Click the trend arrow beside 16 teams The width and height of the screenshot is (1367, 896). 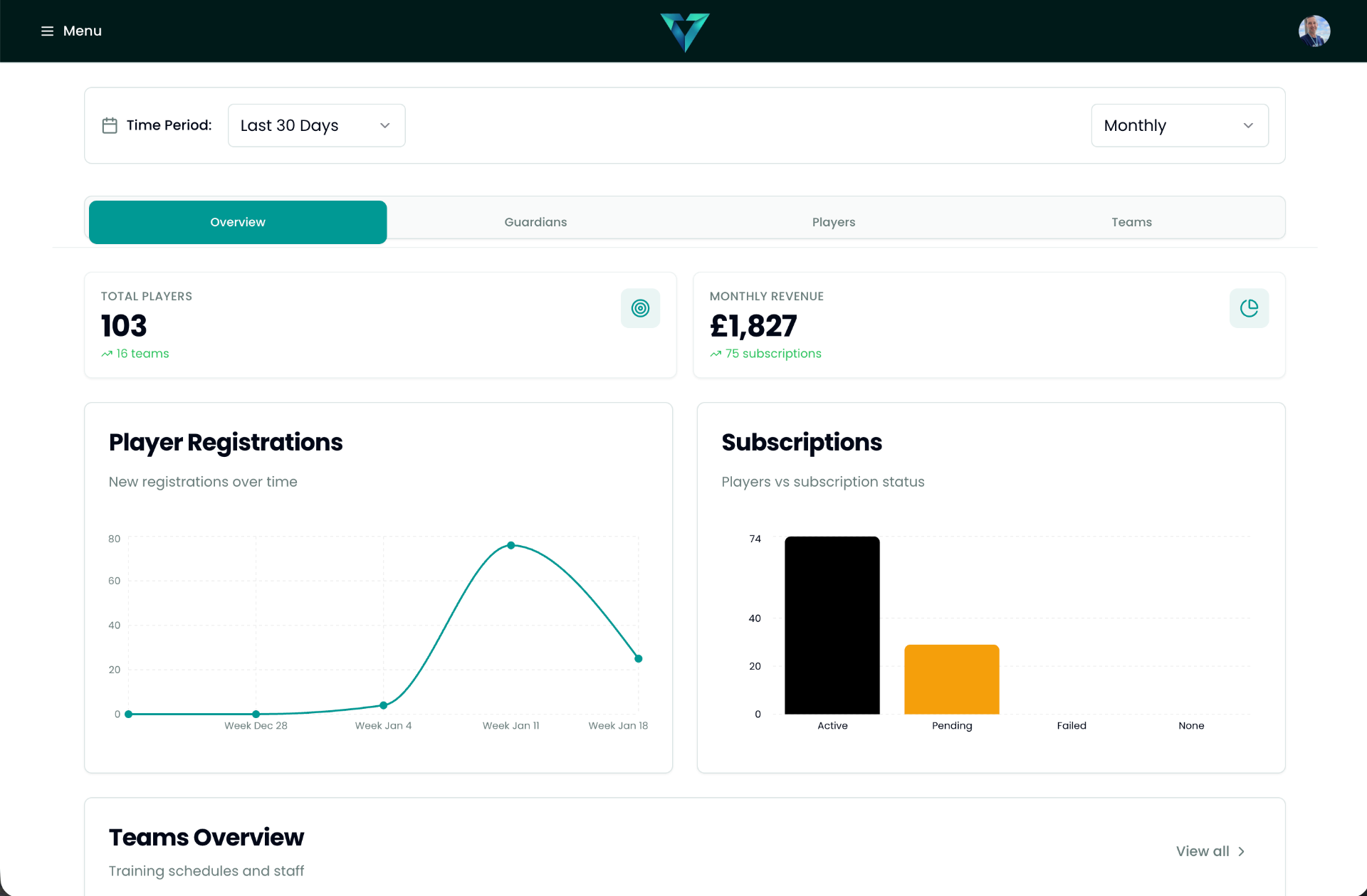pyautogui.click(x=107, y=354)
